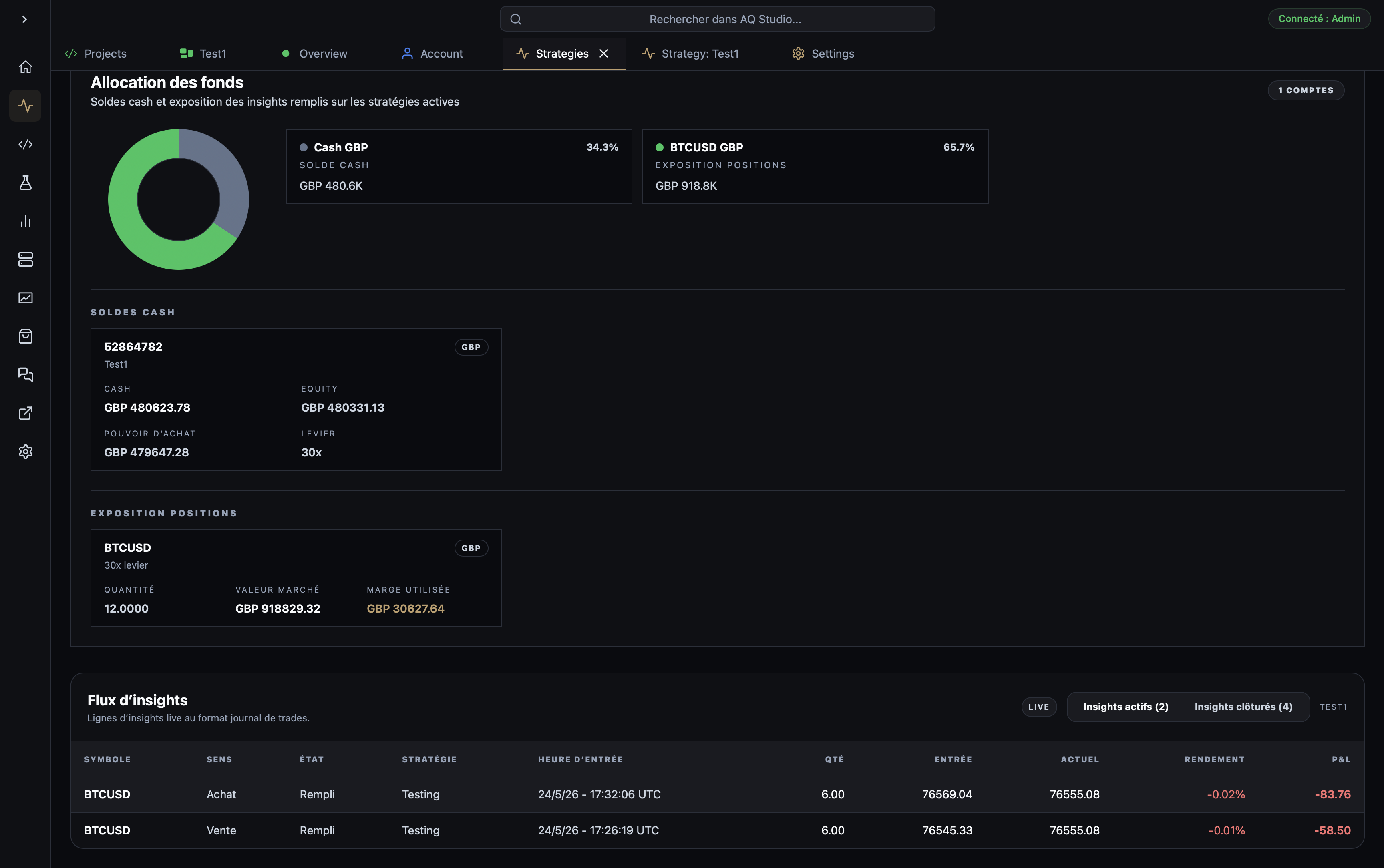Click account number 52864782
This screenshot has height=868, width=1384.
pos(133,347)
